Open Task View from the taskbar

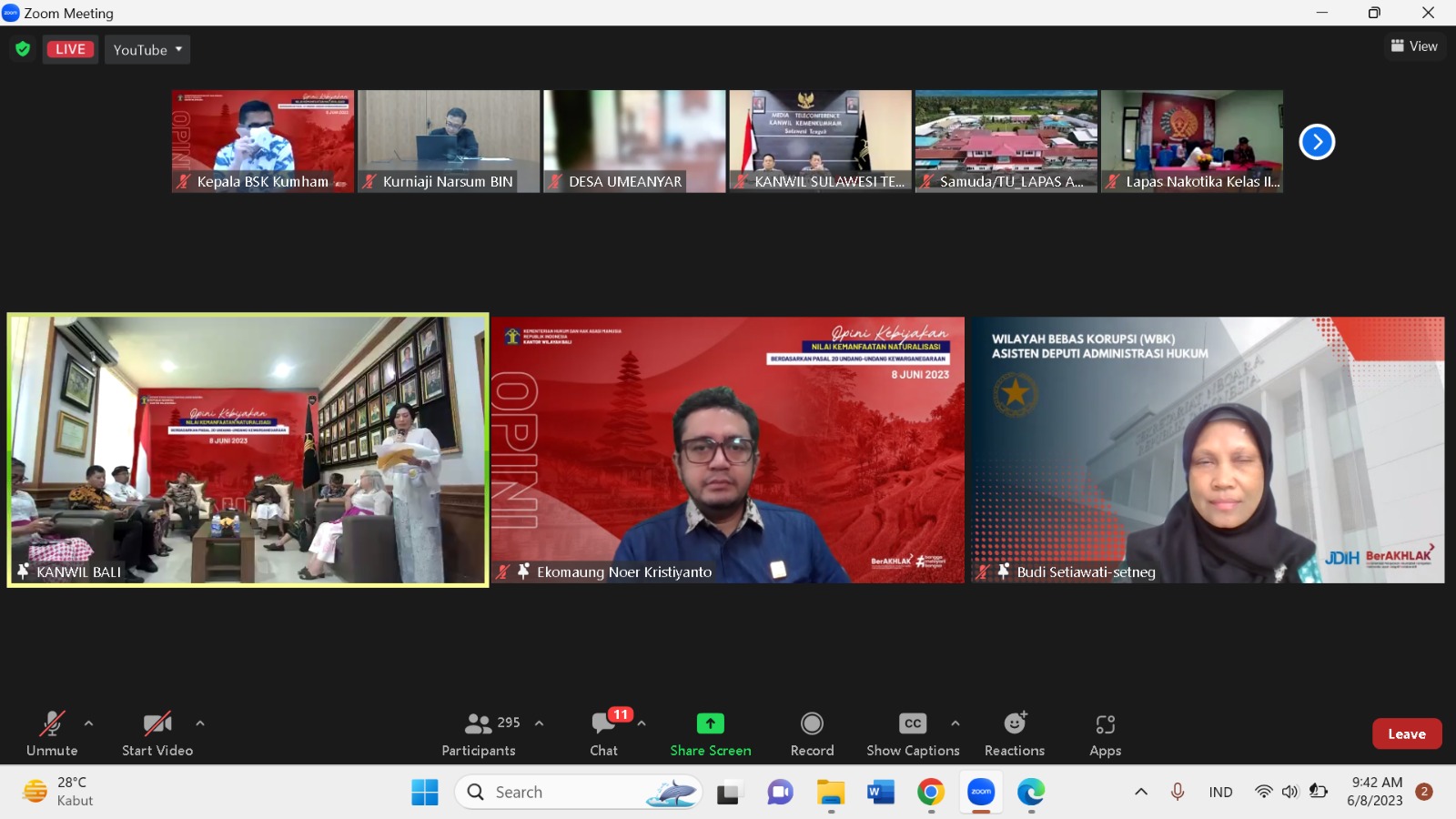pos(728,793)
